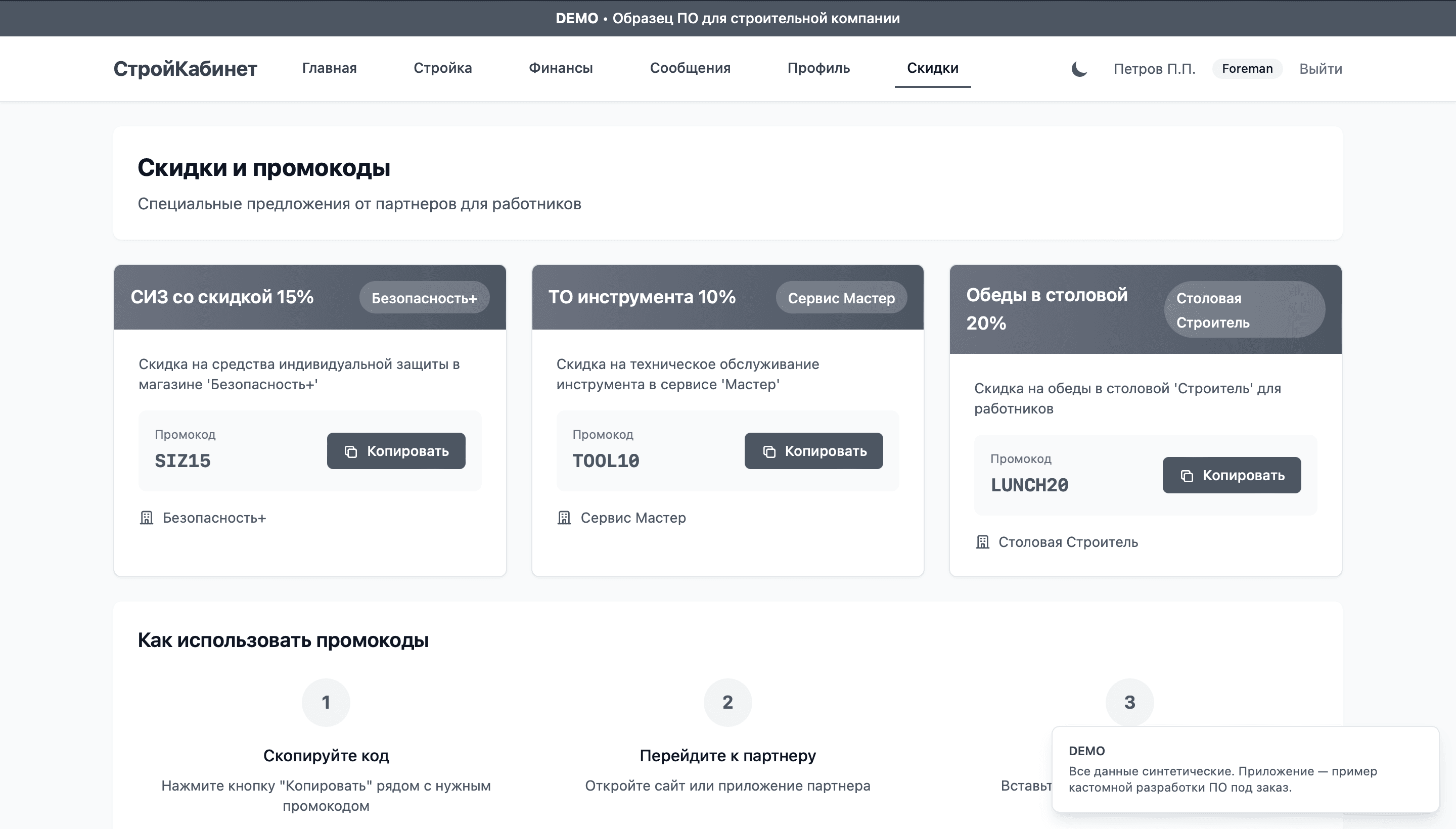This screenshot has height=829, width=1456.
Task: Click the Безопасность+ partner badge
Action: 424,298
